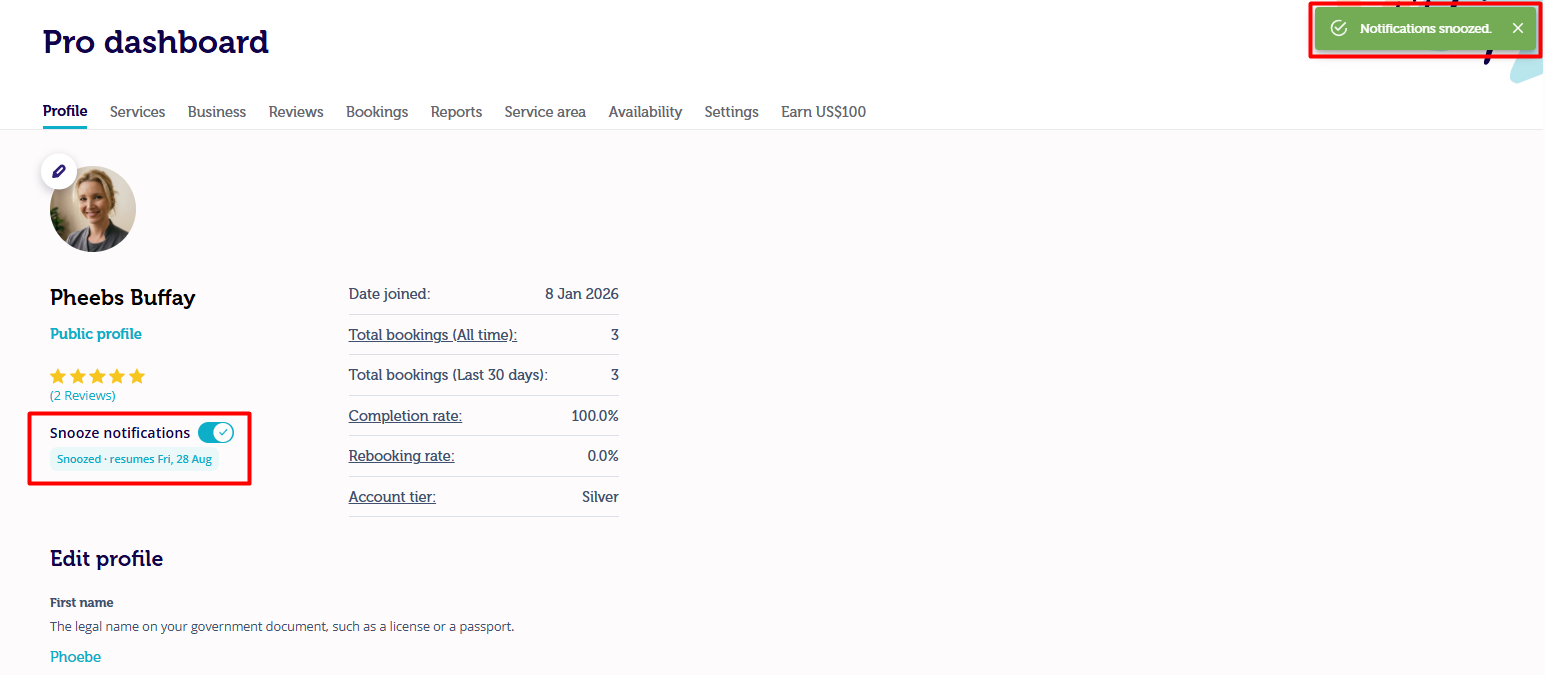Viewport: 1545px width, 675px height.
Task: Click the Rebooking rate label
Action: (x=402, y=456)
